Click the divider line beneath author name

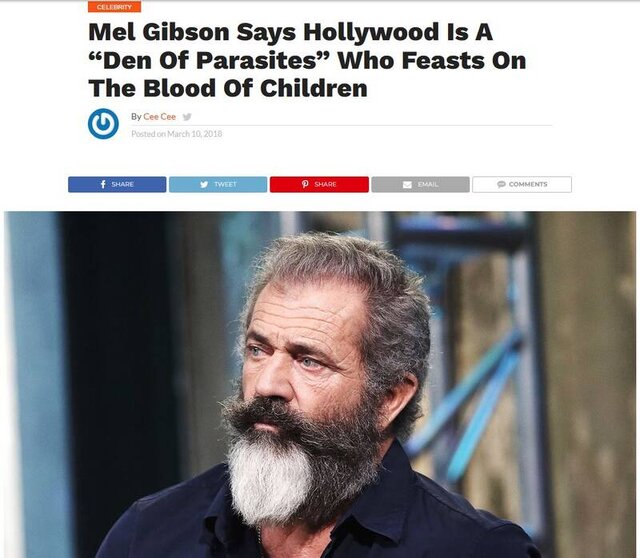pyautogui.click(x=342, y=126)
